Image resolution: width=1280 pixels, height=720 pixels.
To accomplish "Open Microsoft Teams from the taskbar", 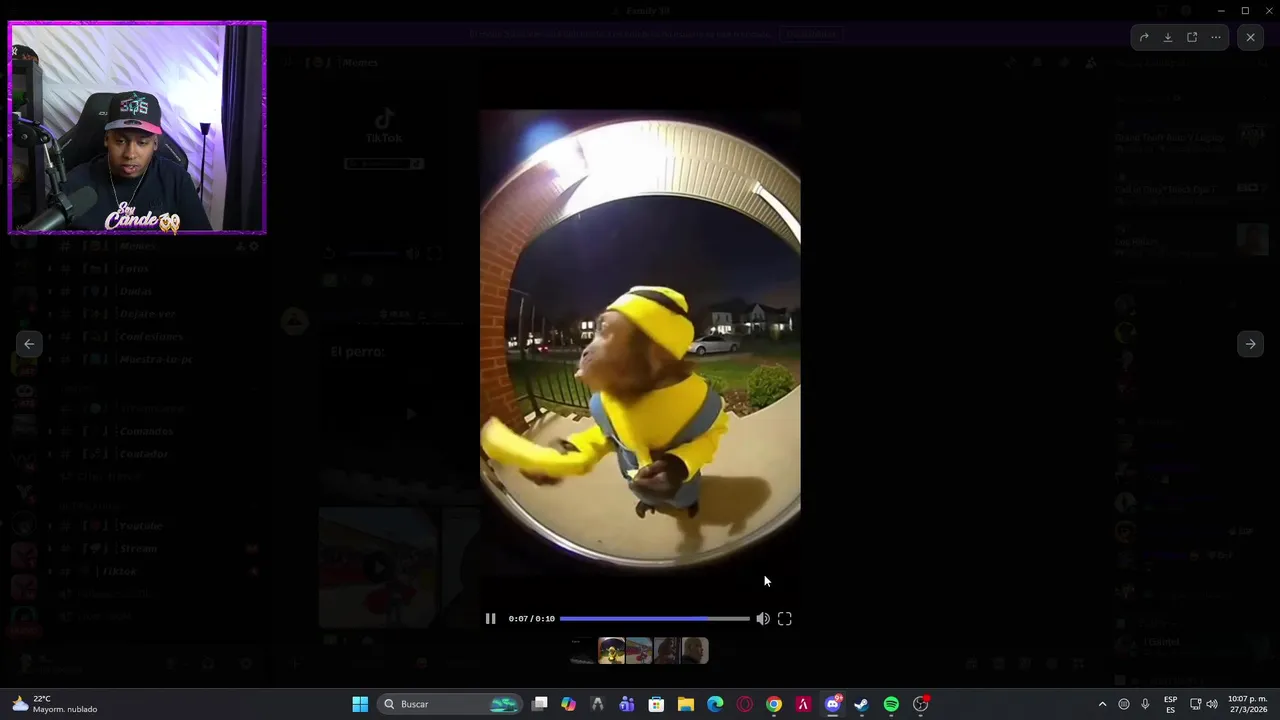I will 627,704.
